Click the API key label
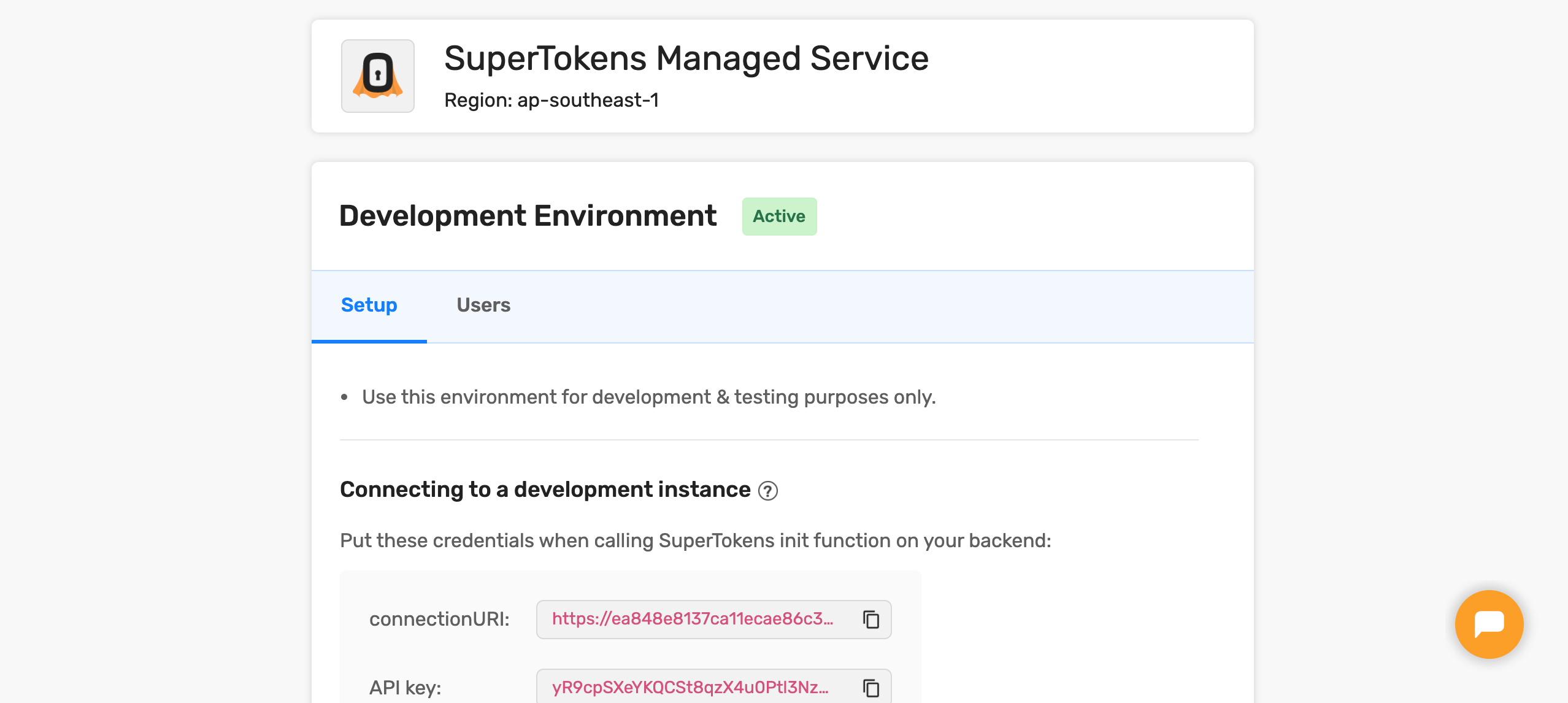The image size is (1568, 703). click(x=405, y=688)
